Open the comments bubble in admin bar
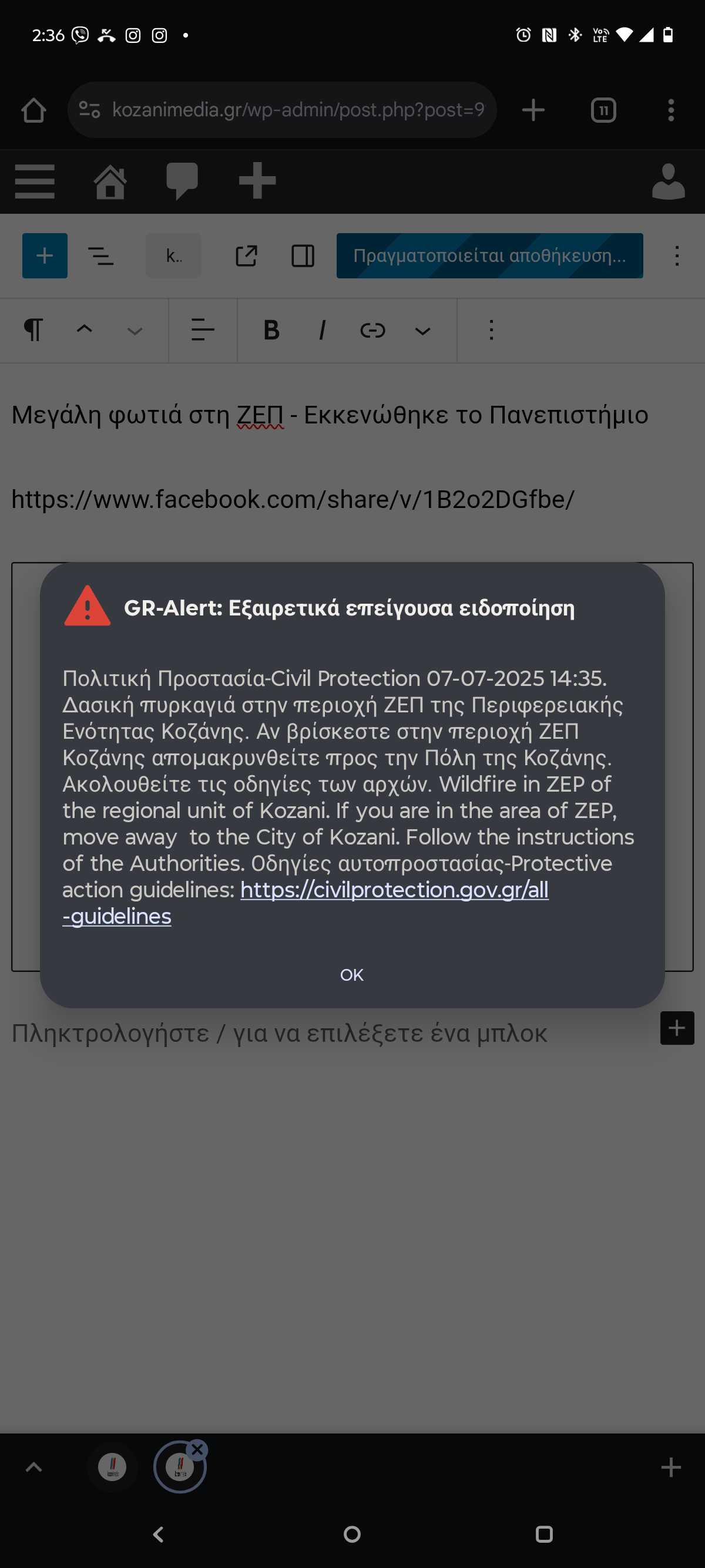 click(x=182, y=181)
